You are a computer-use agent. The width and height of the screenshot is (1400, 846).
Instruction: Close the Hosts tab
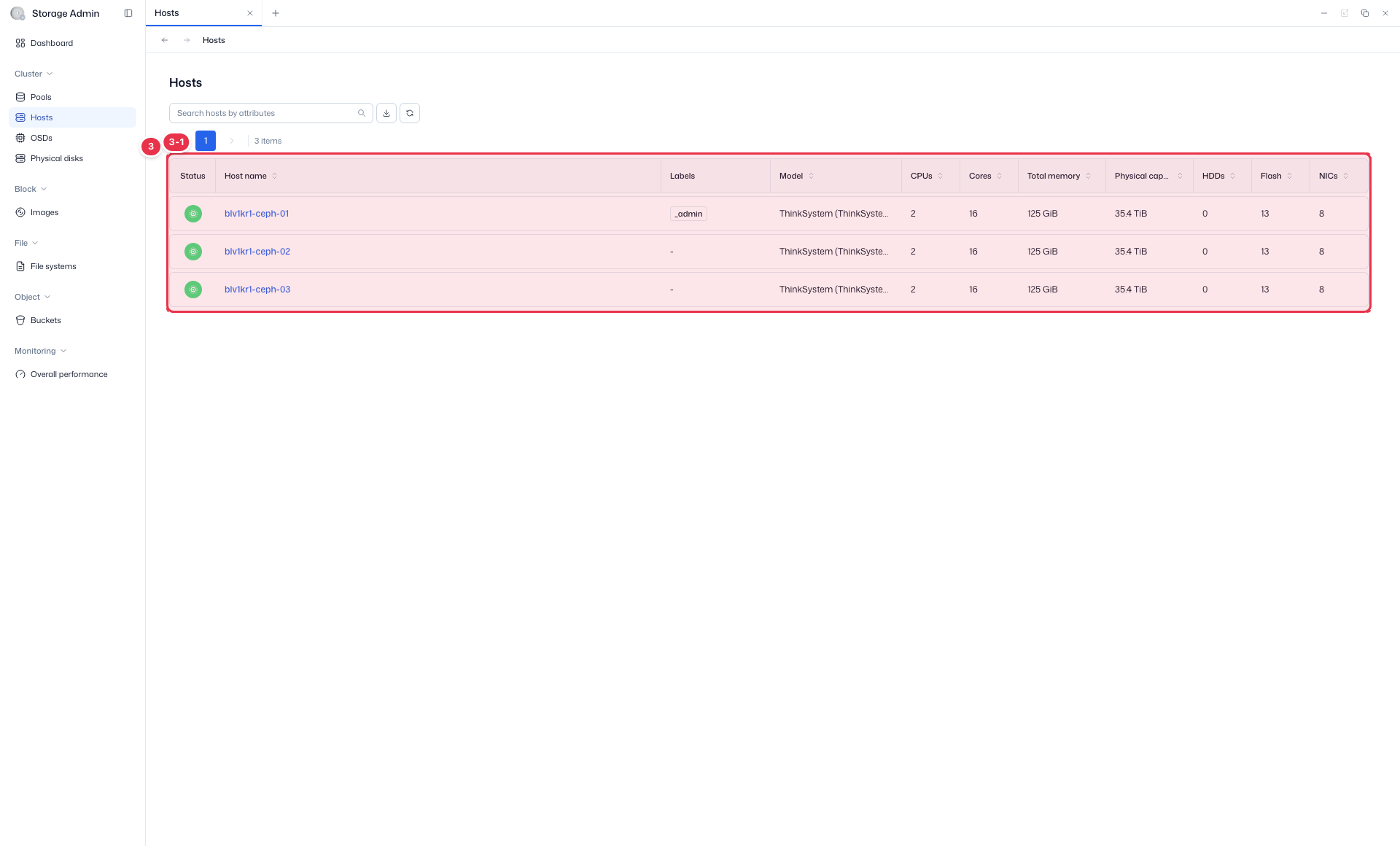pyautogui.click(x=250, y=13)
